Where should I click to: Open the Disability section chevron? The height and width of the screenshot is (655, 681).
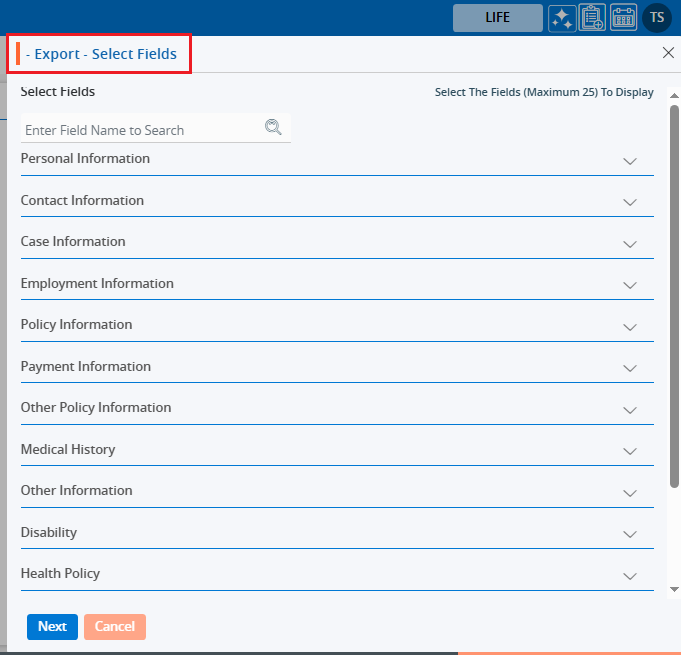click(629, 534)
